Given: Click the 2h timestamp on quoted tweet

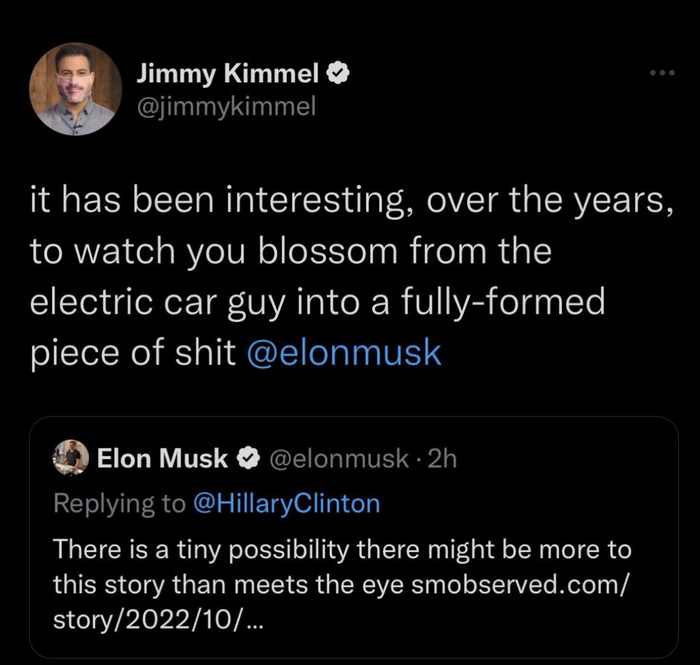Looking at the screenshot, I should coord(441,459).
